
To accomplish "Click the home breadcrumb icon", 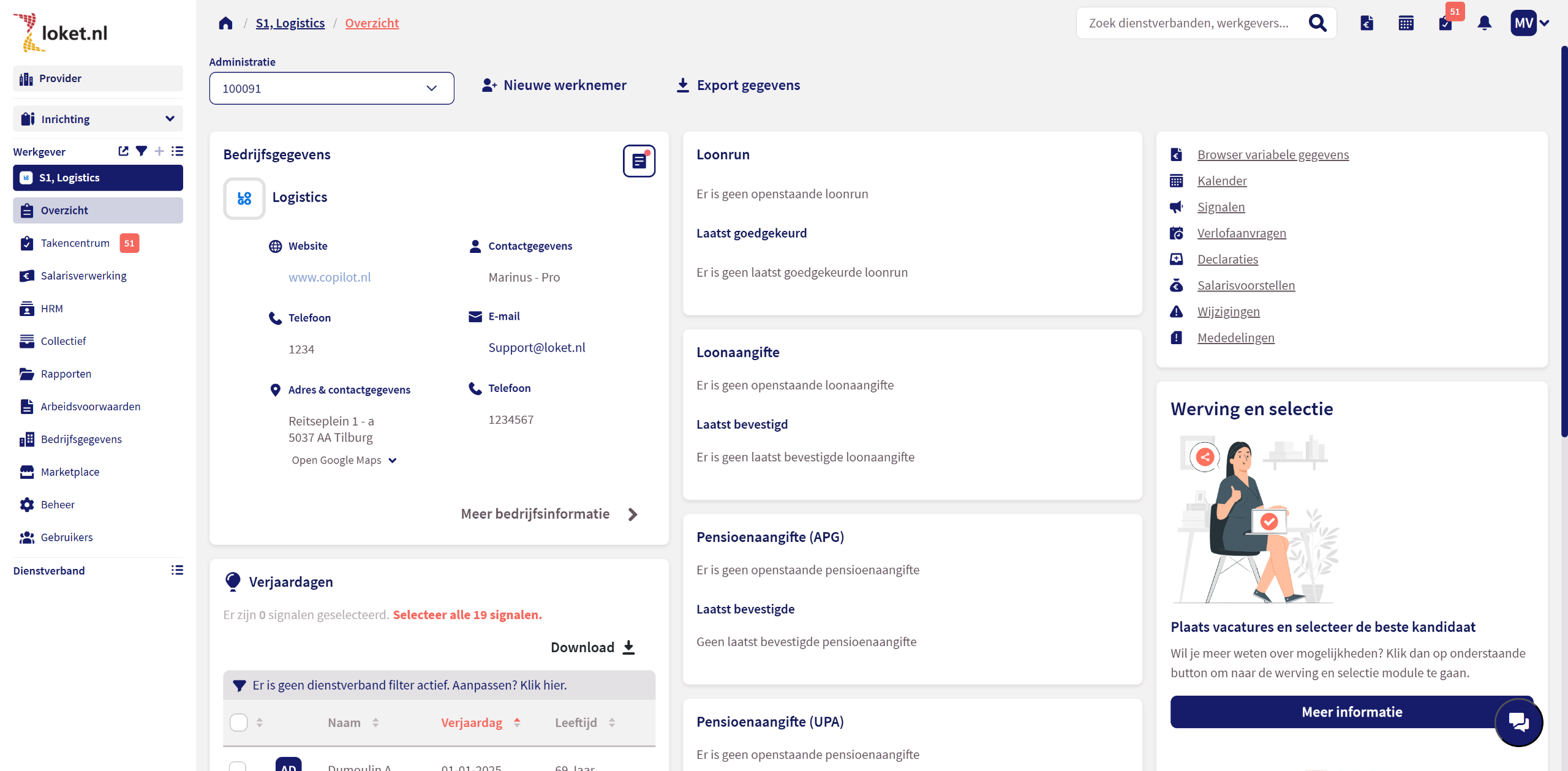I will click(x=225, y=23).
